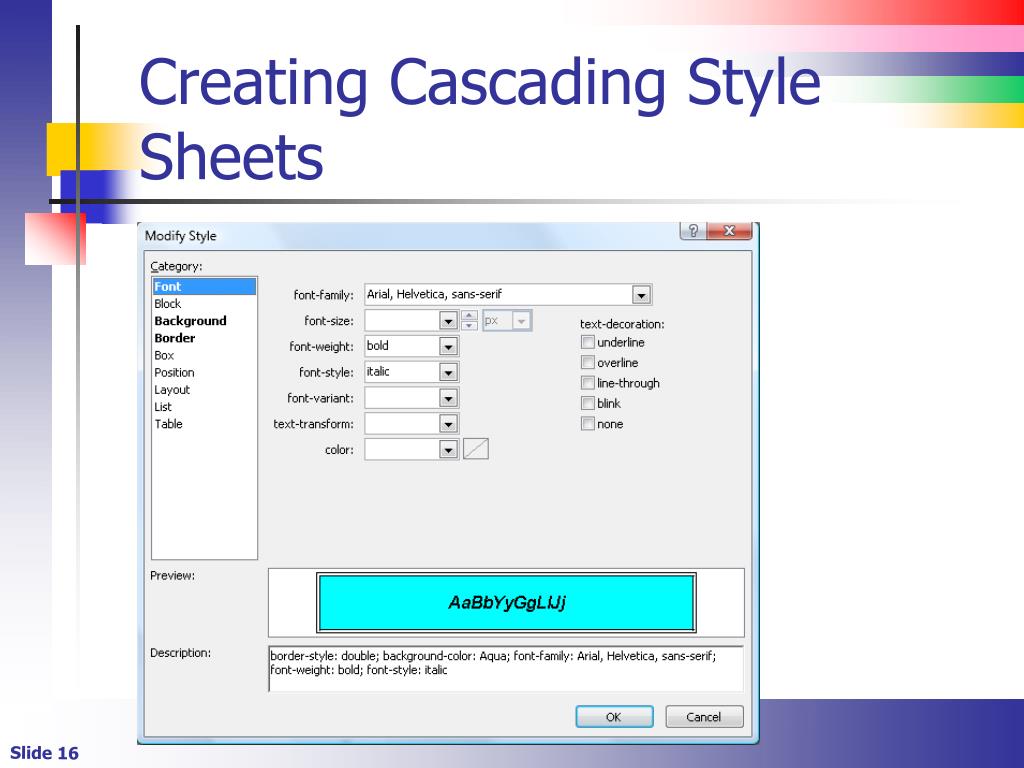Screen dimensions: 1024x768
Task: Enable the underline text-decoration checkbox
Action: [x=588, y=342]
